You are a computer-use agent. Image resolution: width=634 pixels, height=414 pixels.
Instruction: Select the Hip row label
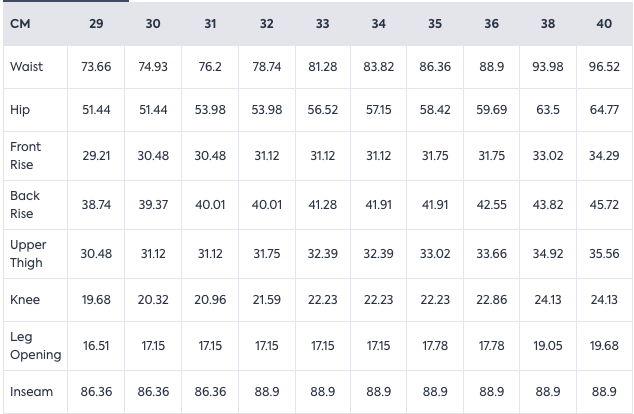coord(20,110)
